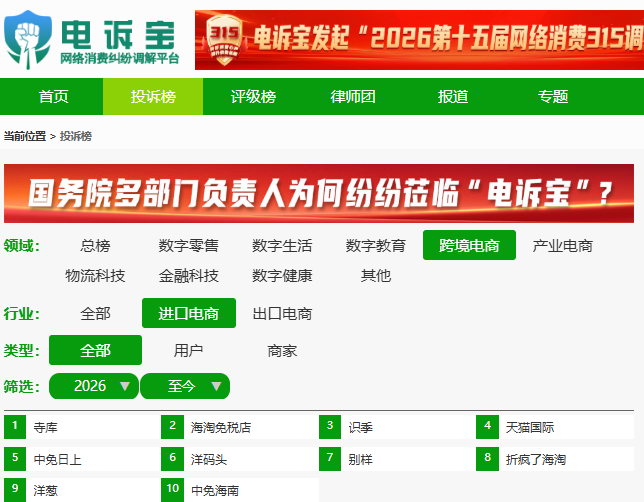Open the 寺库 ranking entry
Viewport: 644px width, 502px height.
45,428
